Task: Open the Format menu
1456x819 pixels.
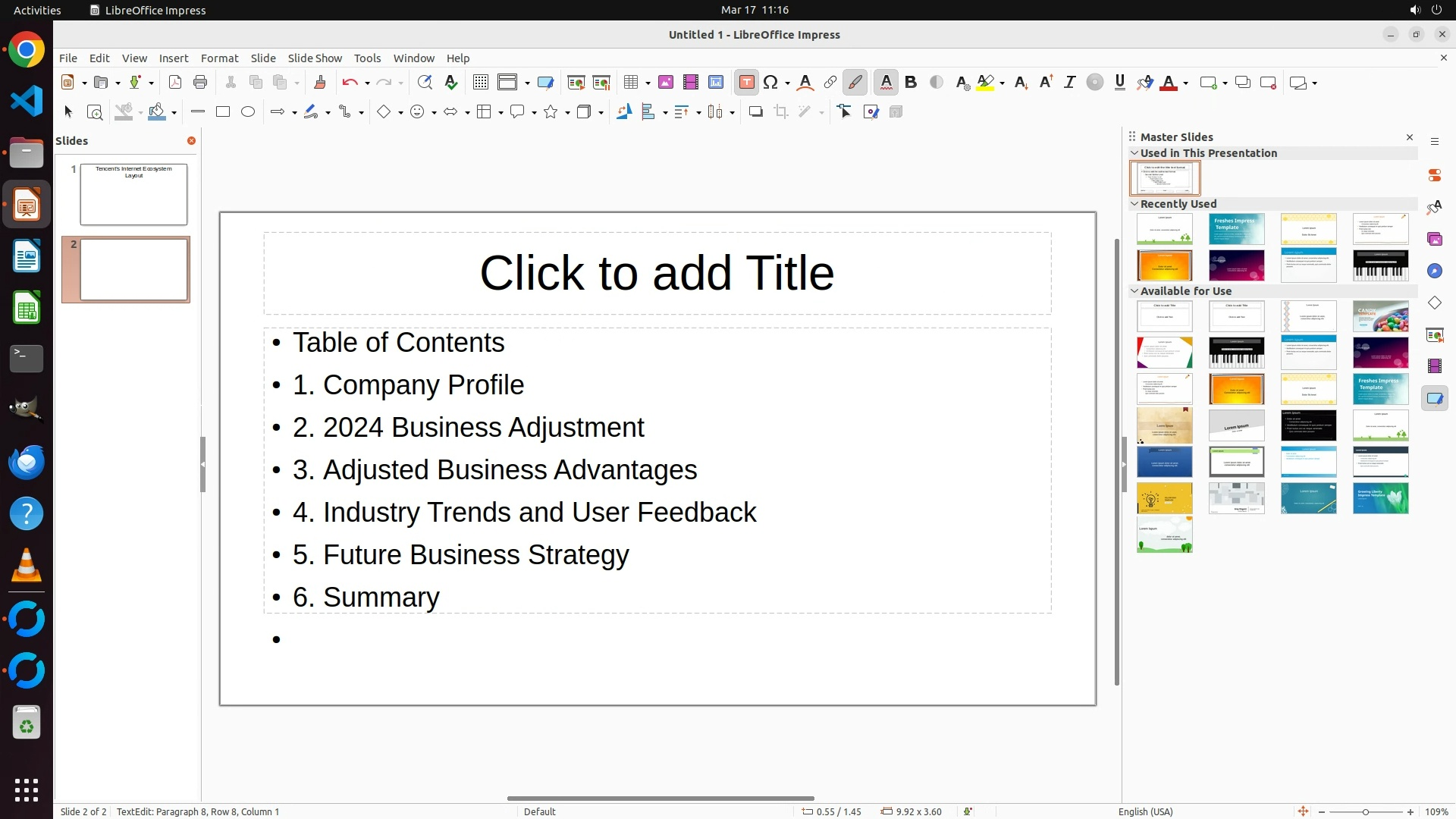Action: coord(219,58)
